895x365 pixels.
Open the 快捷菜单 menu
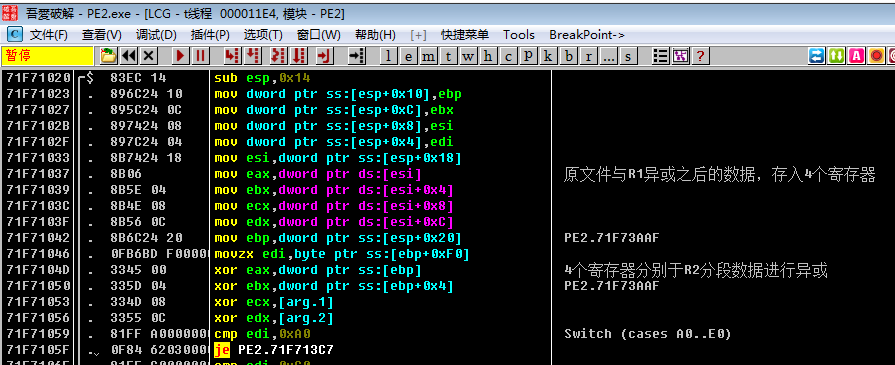[465, 35]
